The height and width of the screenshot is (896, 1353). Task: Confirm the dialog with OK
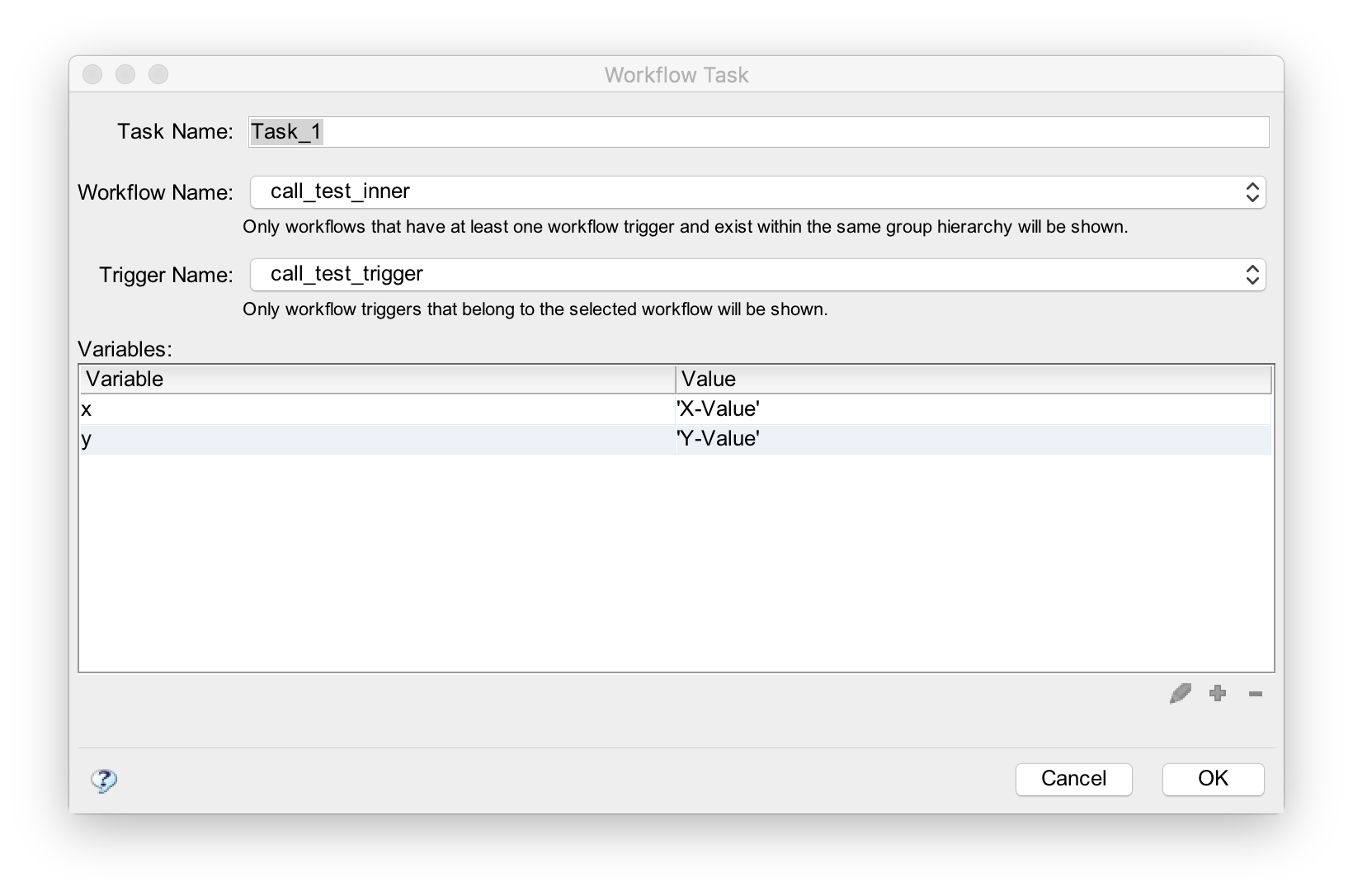(x=1212, y=779)
